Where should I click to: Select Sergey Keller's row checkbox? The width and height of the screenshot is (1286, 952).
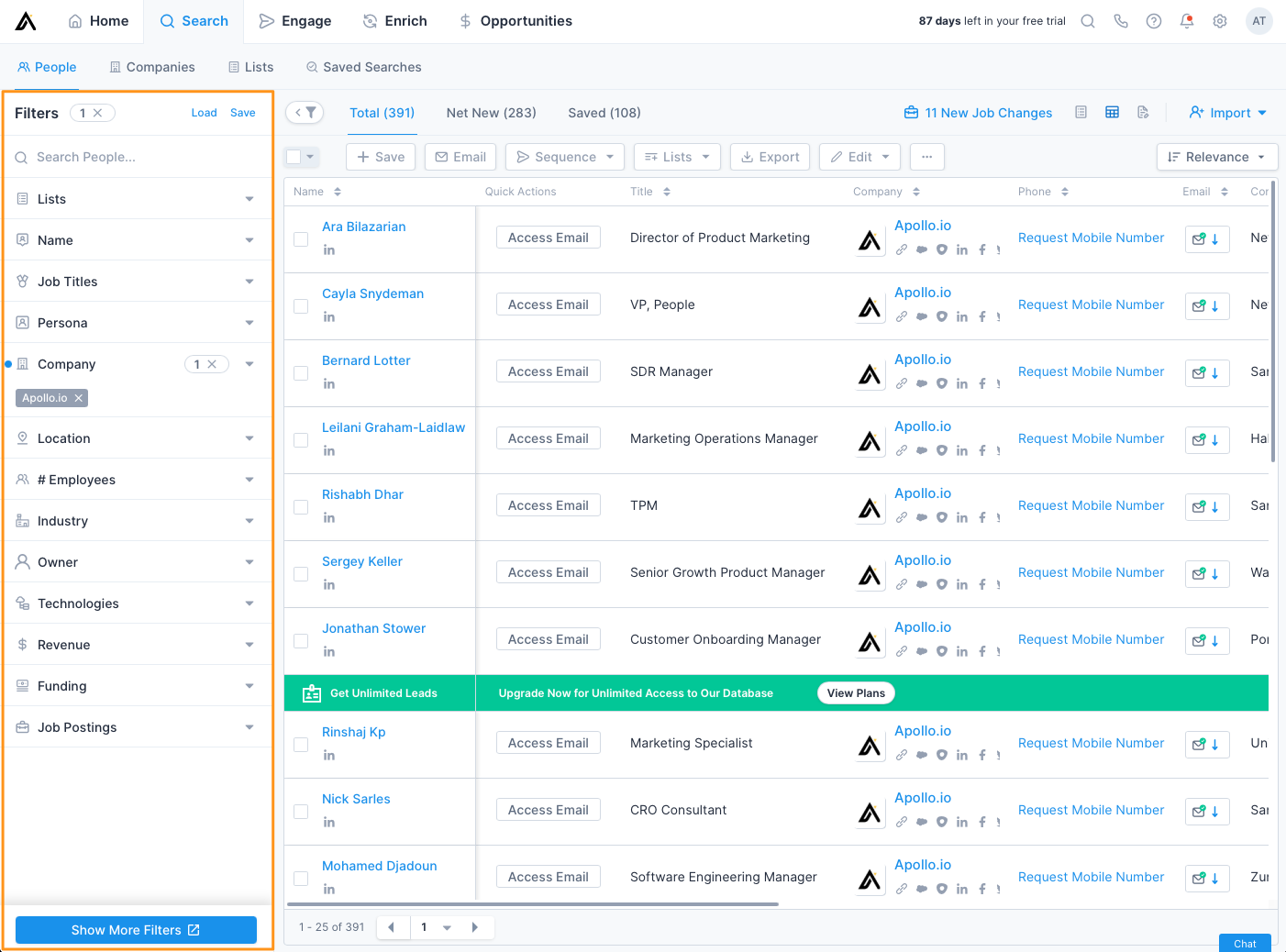301,574
